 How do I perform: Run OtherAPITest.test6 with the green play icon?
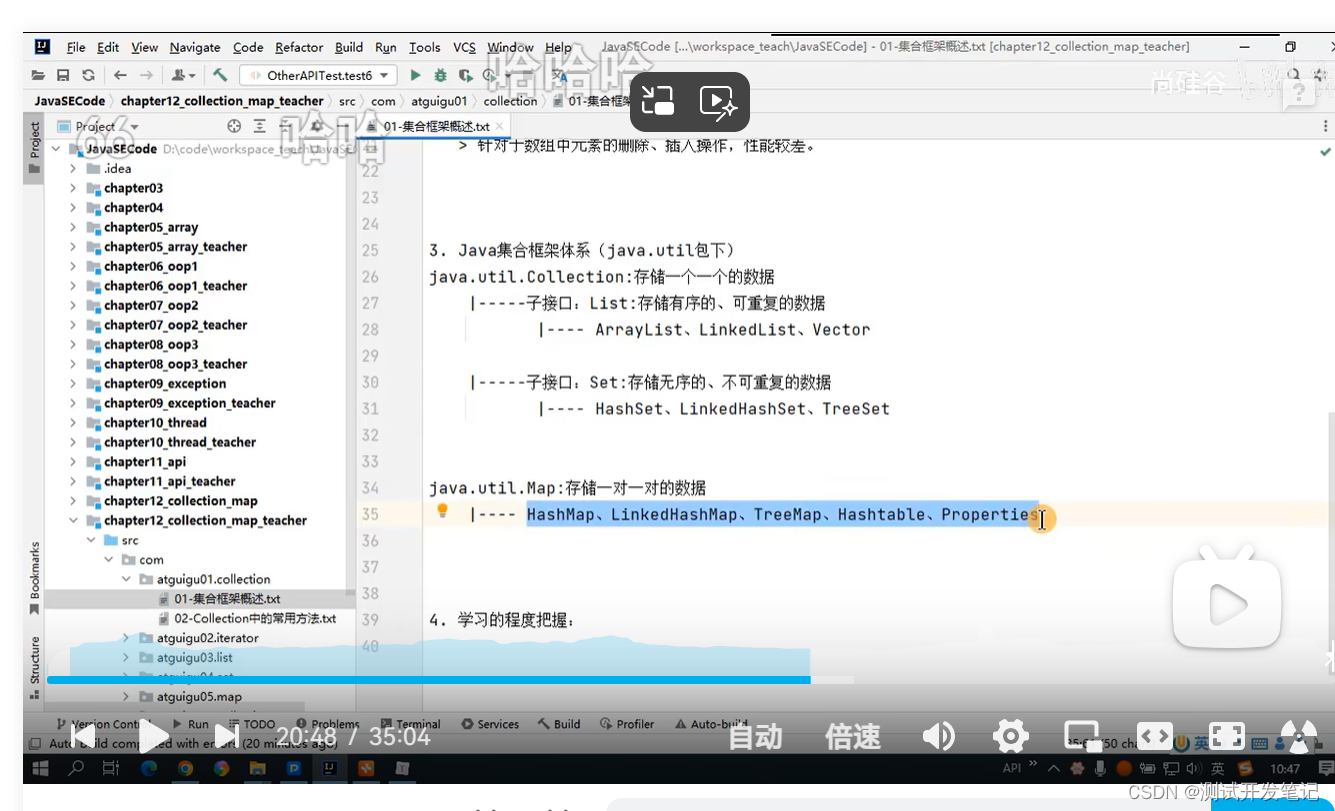click(415, 75)
